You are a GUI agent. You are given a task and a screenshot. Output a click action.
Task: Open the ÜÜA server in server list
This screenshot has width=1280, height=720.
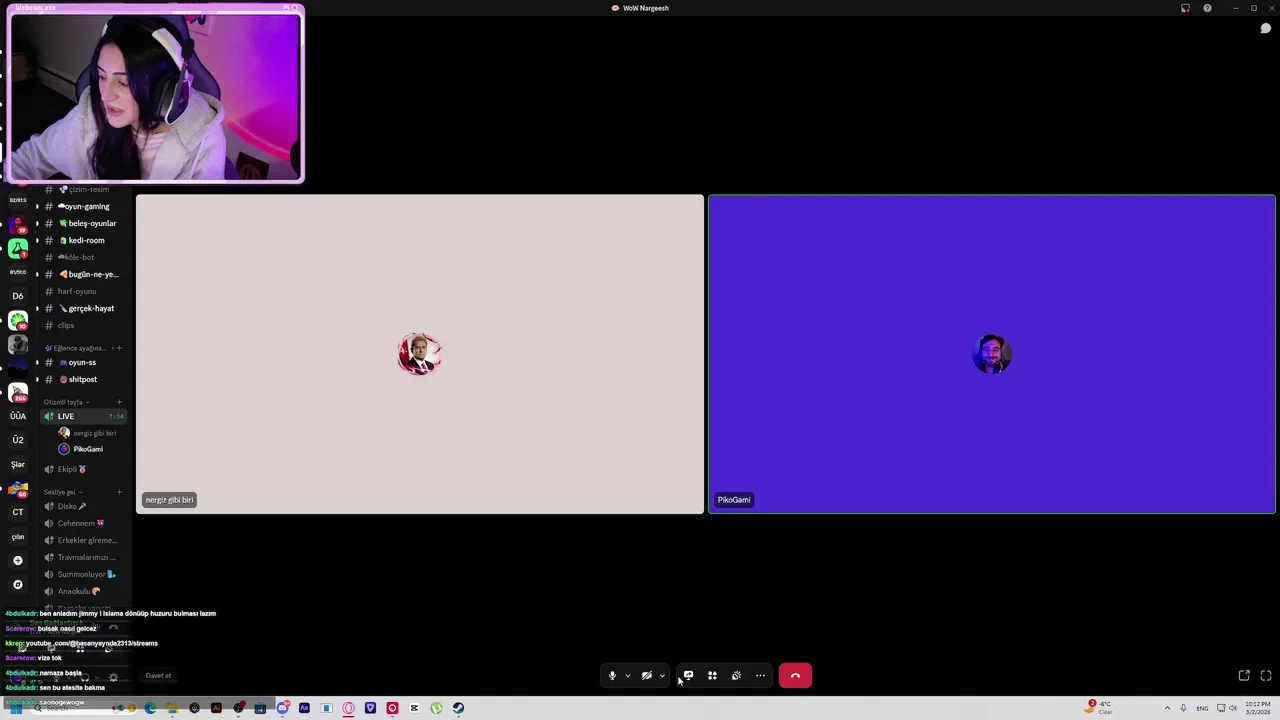pyautogui.click(x=18, y=416)
